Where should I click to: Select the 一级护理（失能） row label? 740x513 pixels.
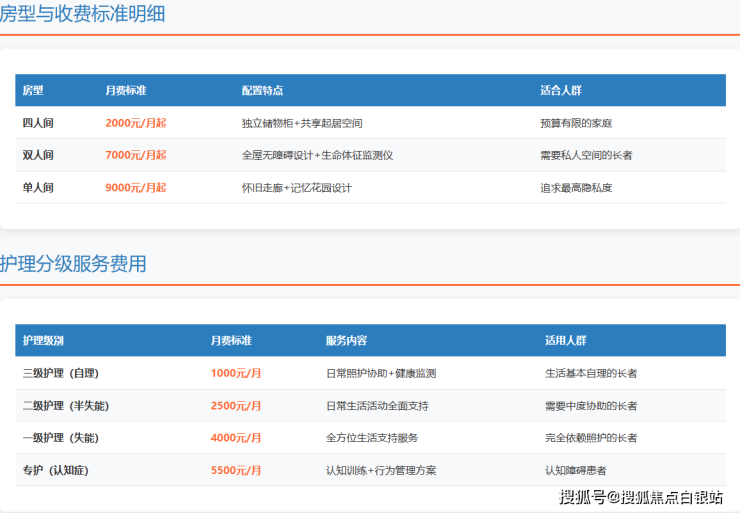(60, 438)
